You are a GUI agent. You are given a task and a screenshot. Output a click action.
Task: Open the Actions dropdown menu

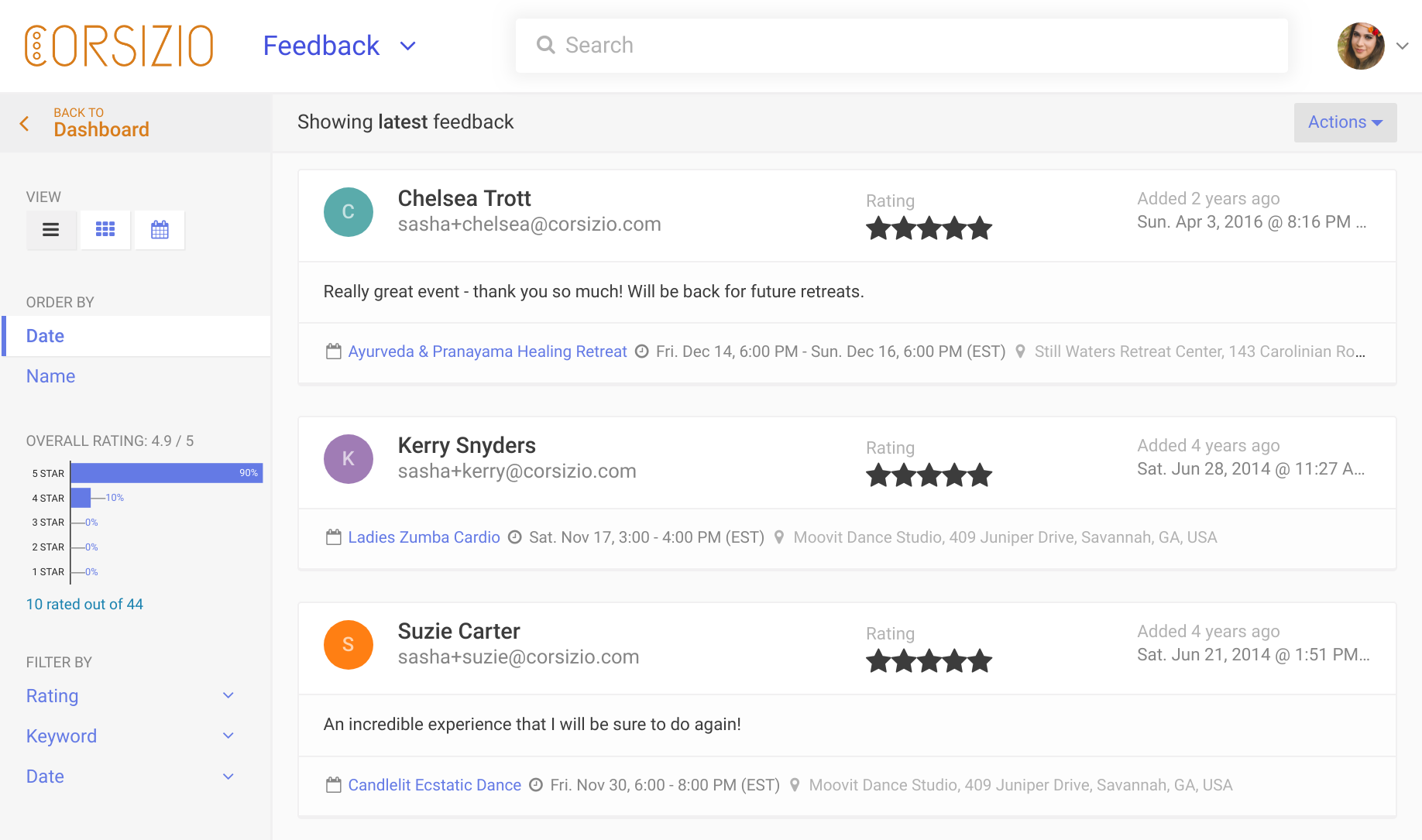click(1345, 122)
